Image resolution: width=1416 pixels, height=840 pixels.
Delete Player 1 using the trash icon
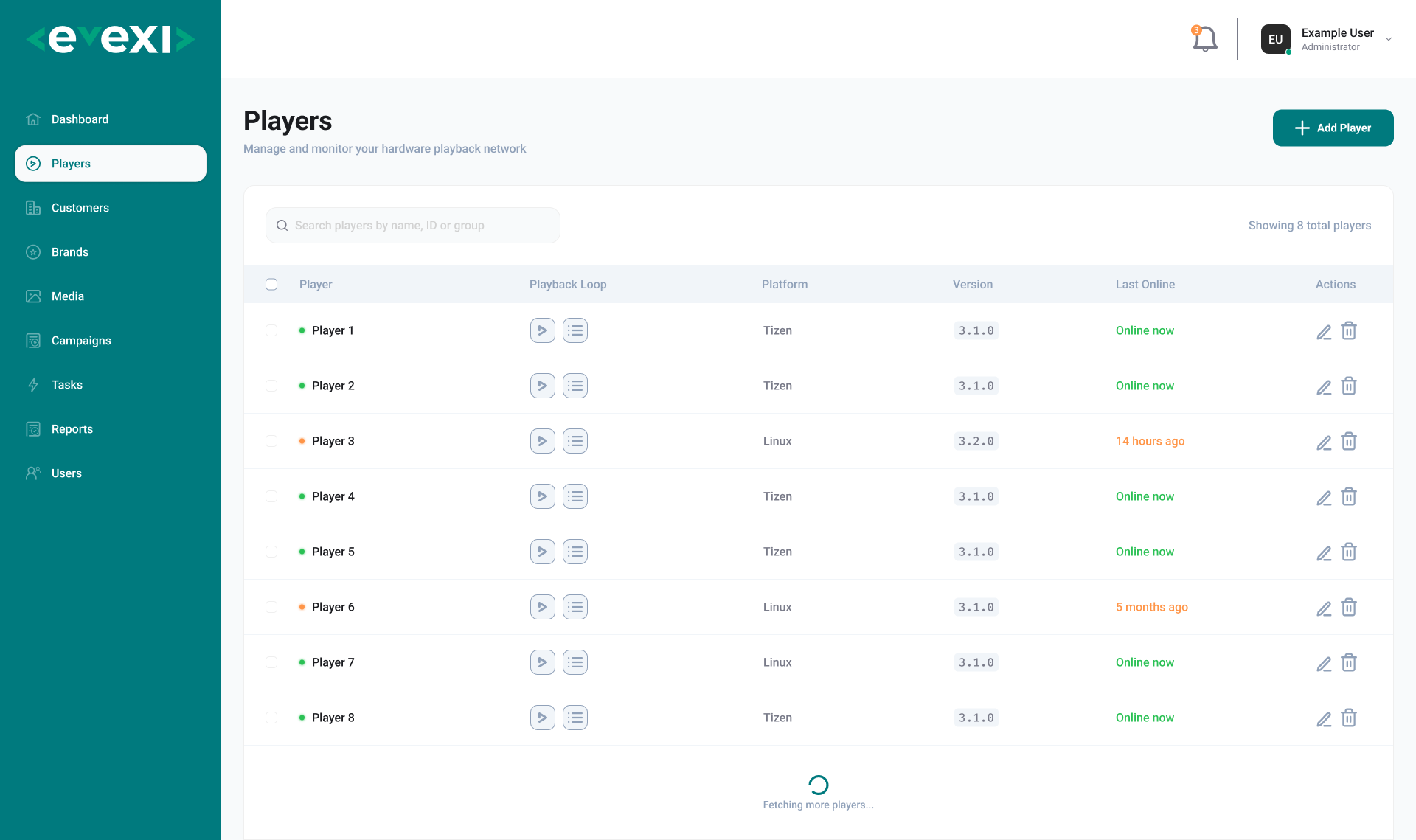[1349, 330]
